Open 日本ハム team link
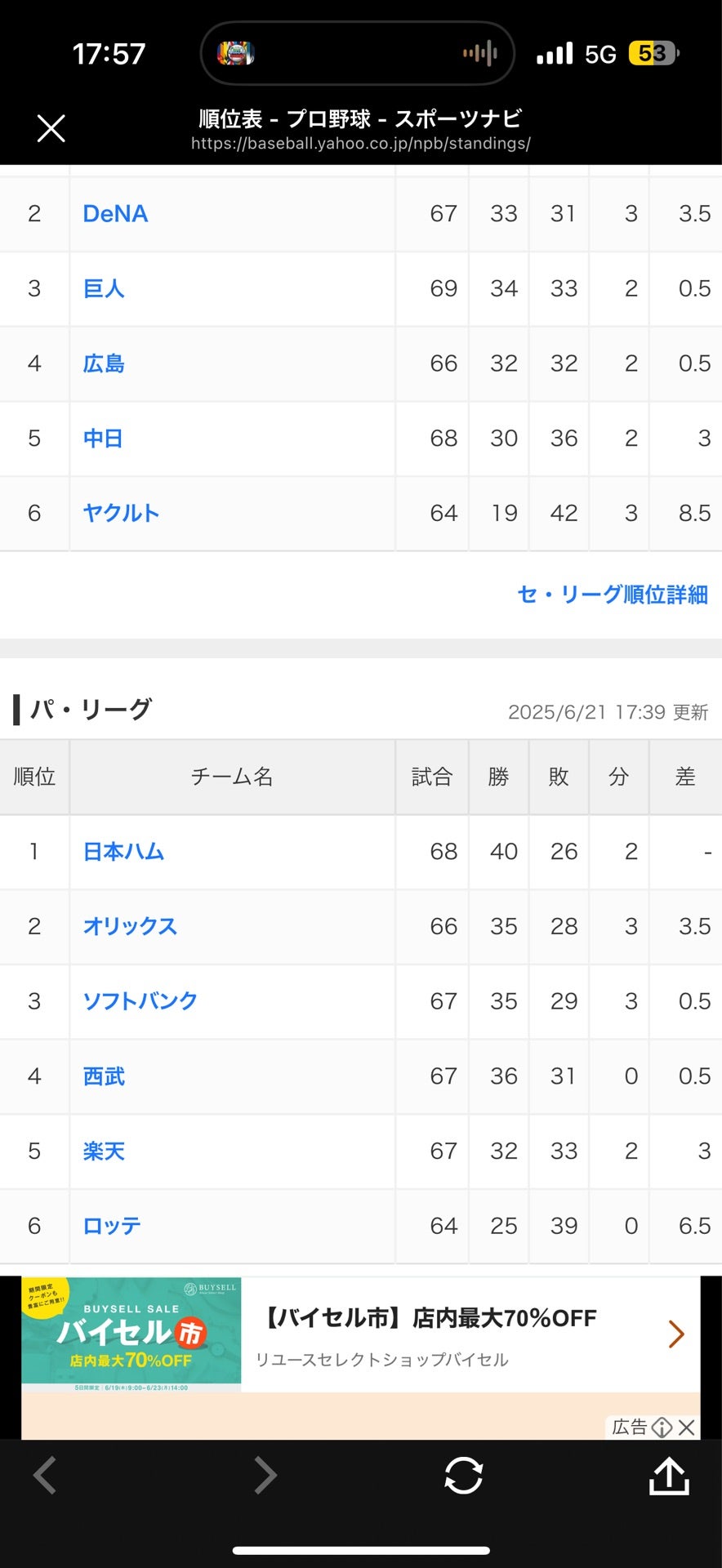This screenshot has width=722, height=1568. (123, 851)
